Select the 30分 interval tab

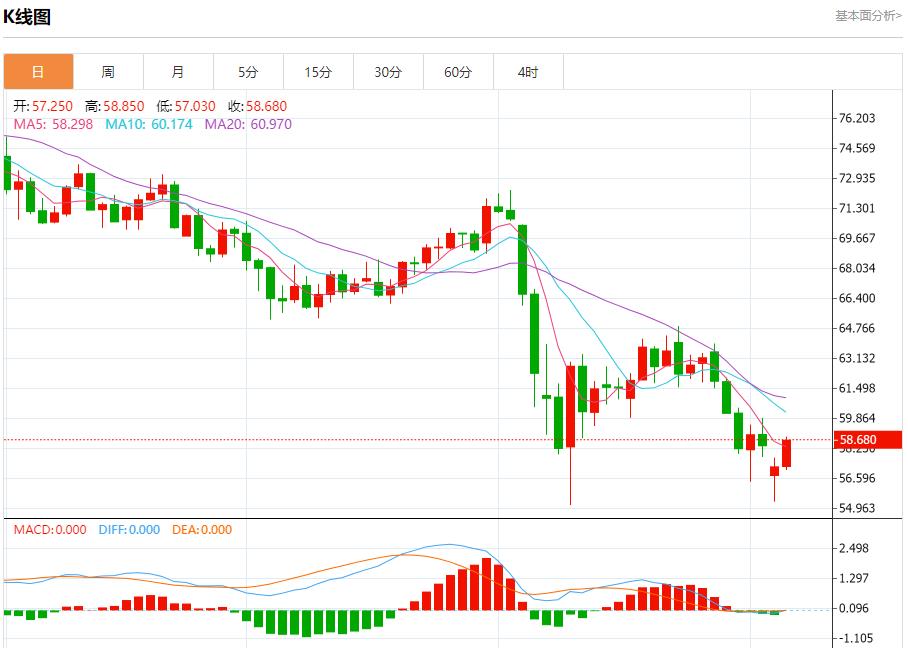[388, 72]
